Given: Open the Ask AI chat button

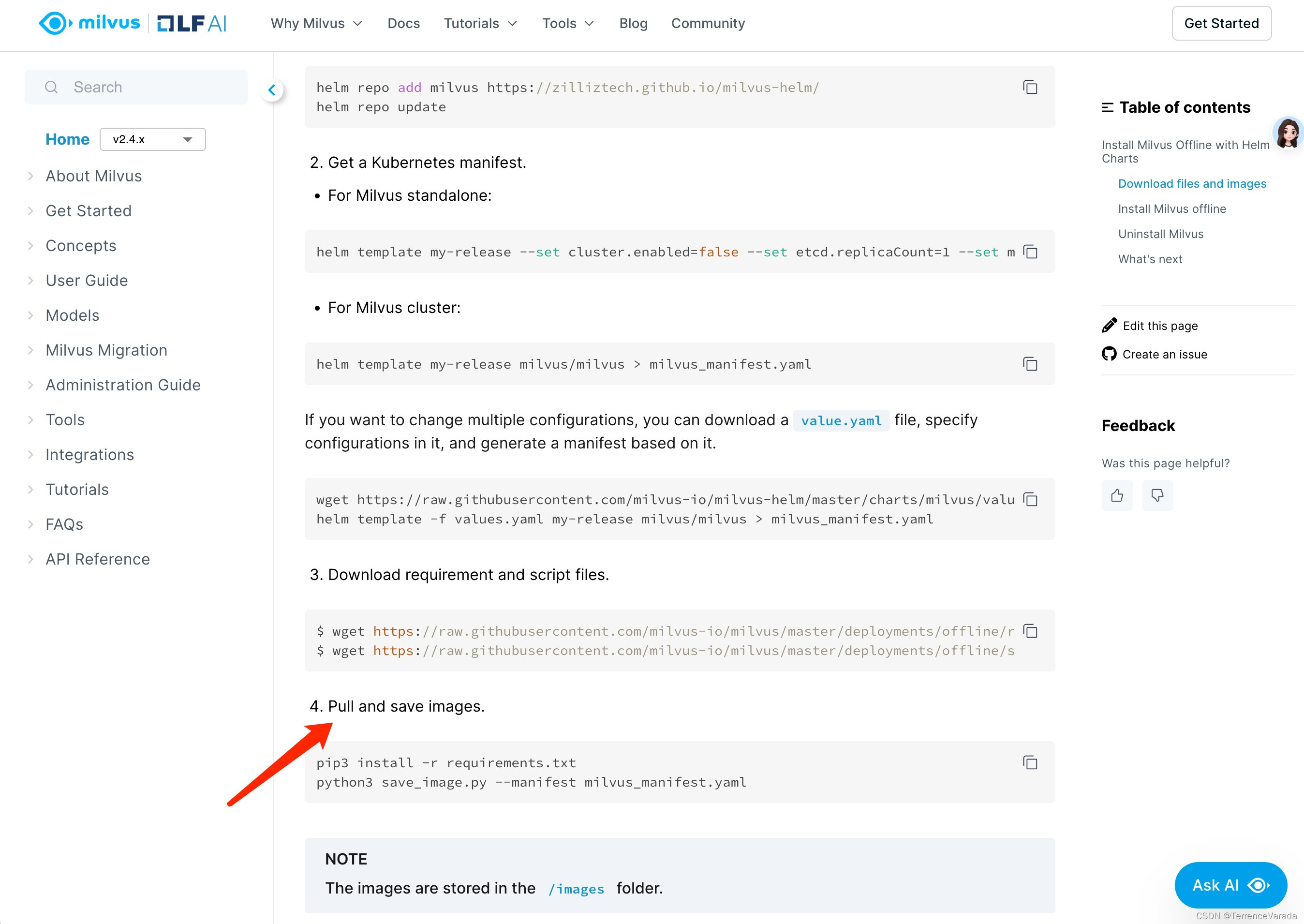Looking at the screenshot, I should pyautogui.click(x=1230, y=885).
